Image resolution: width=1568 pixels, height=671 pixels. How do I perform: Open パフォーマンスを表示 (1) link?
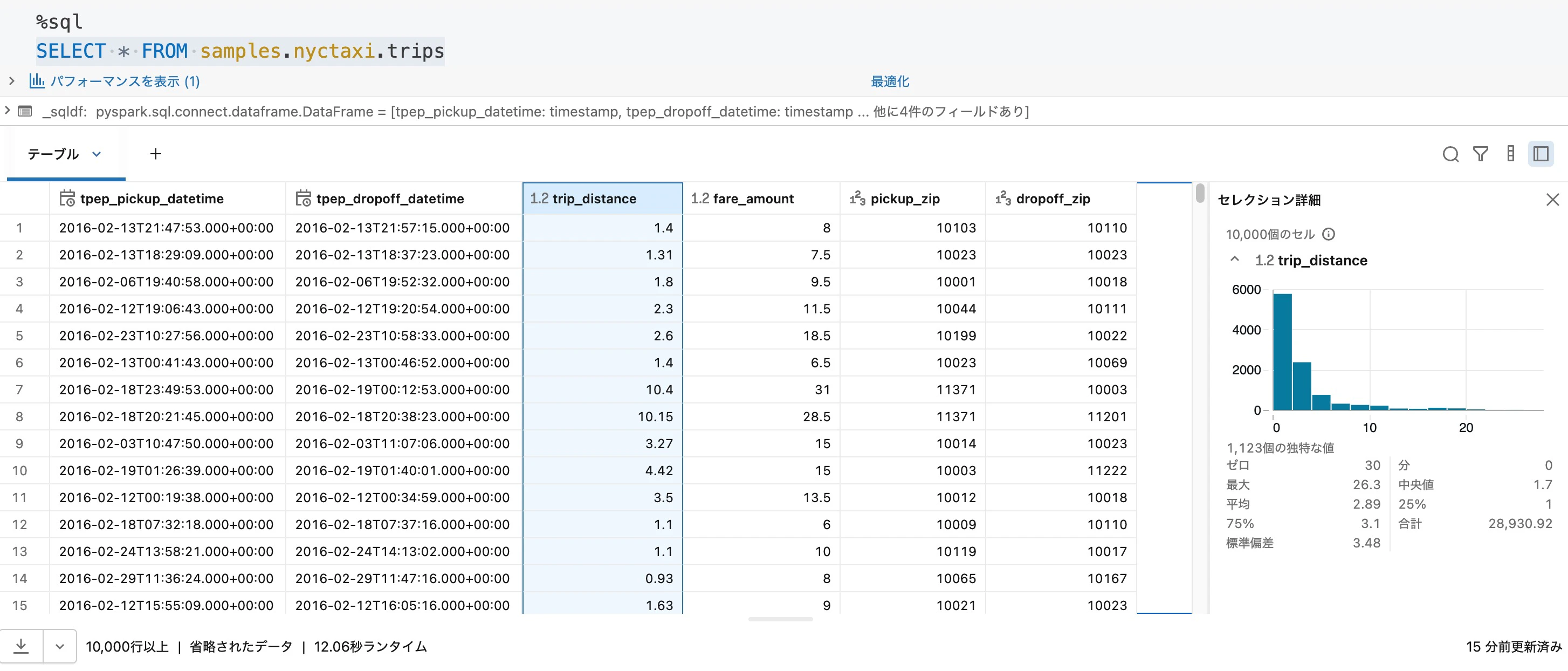125,81
